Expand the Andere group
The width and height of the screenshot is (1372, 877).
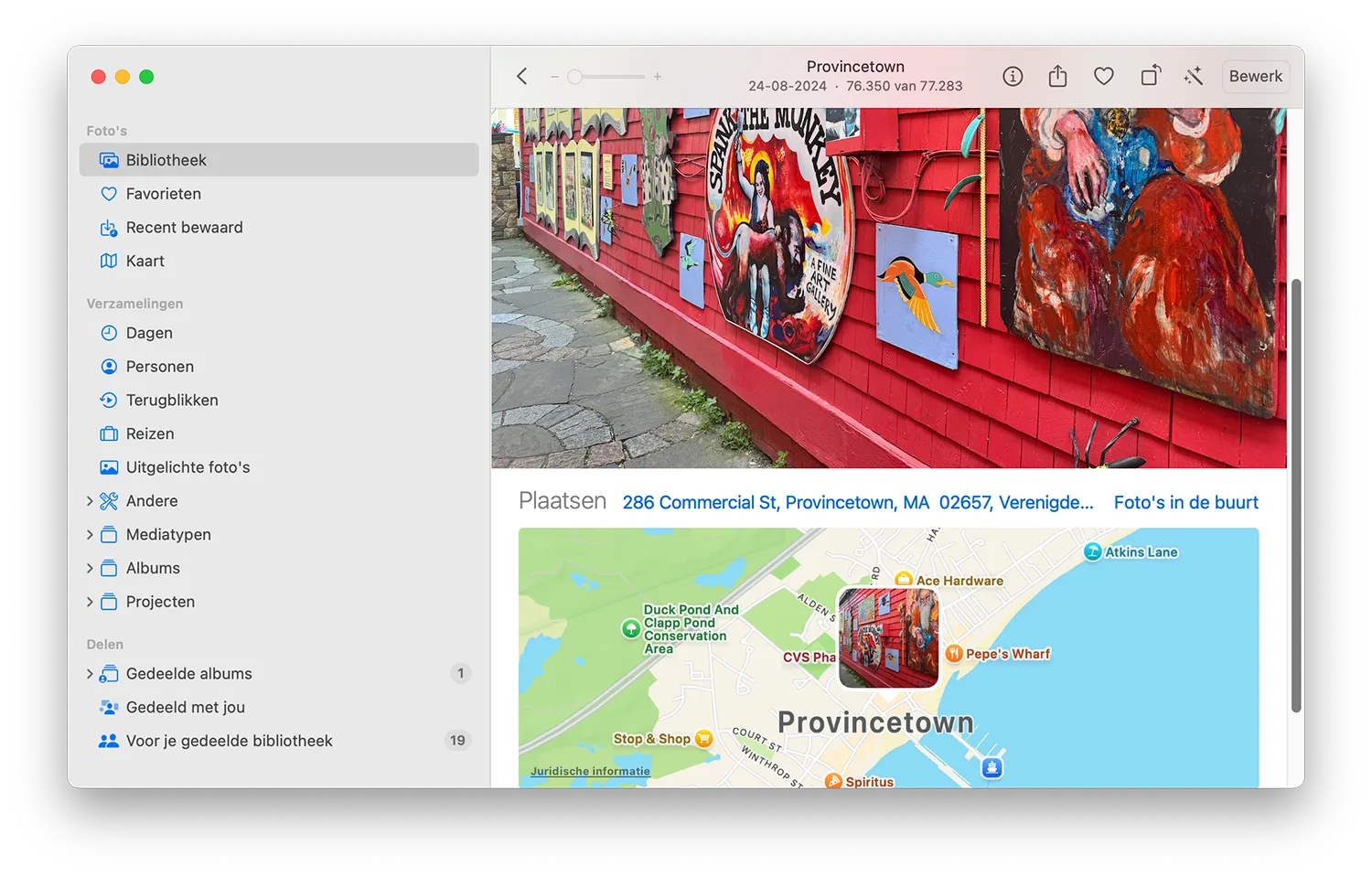(x=90, y=501)
